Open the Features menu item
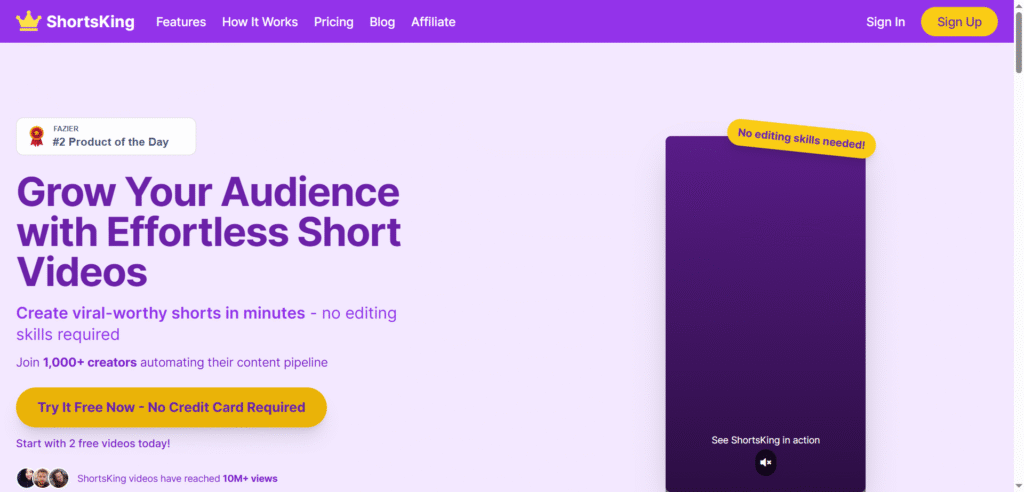1024x492 pixels. (x=181, y=22)
